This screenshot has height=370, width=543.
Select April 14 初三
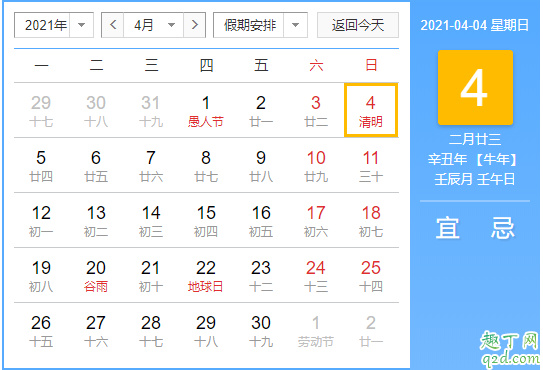click(x=151, y=221)
